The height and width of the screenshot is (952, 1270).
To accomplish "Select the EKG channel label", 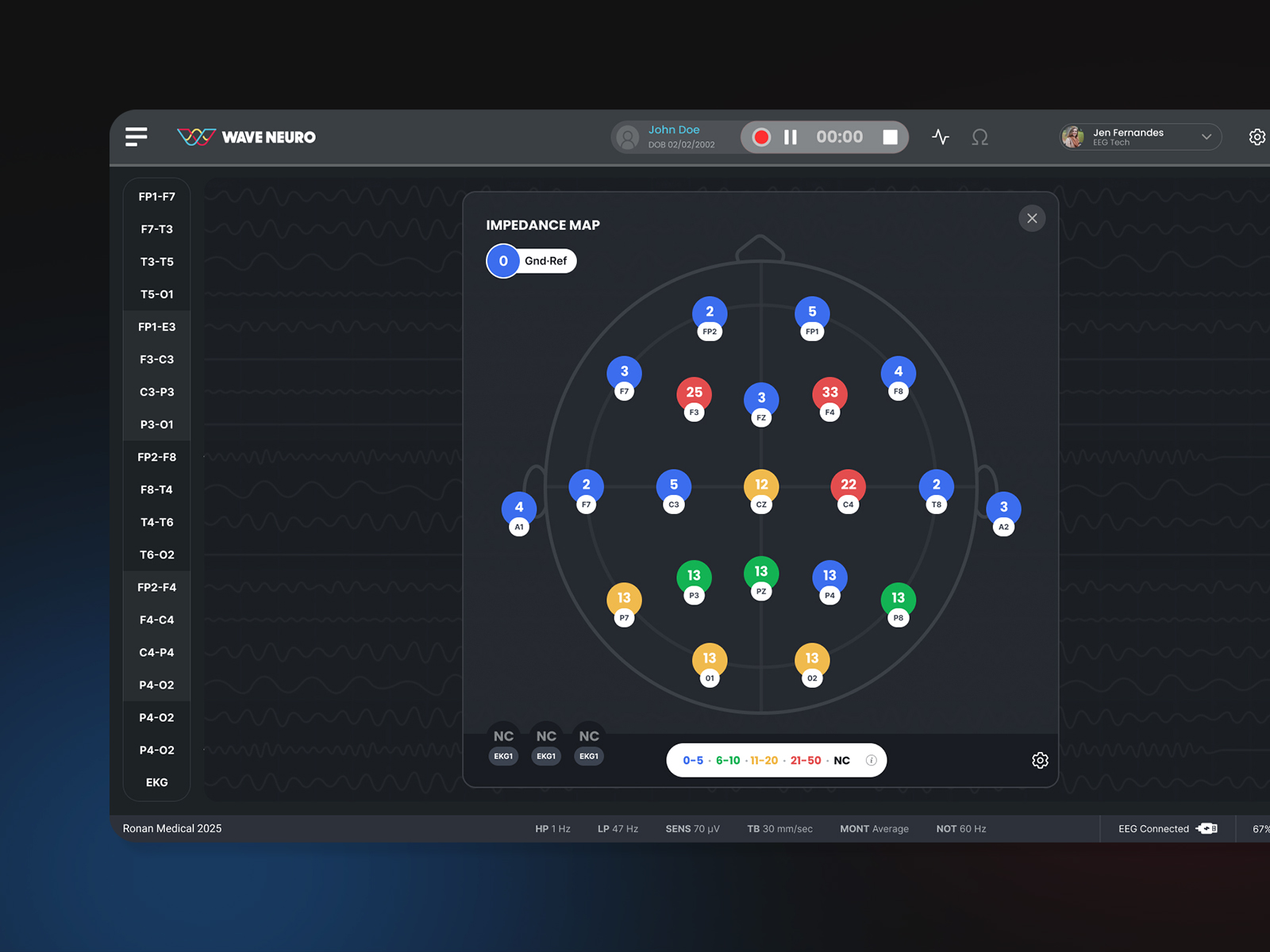I will pyautogui.click(x=157, y=782).
